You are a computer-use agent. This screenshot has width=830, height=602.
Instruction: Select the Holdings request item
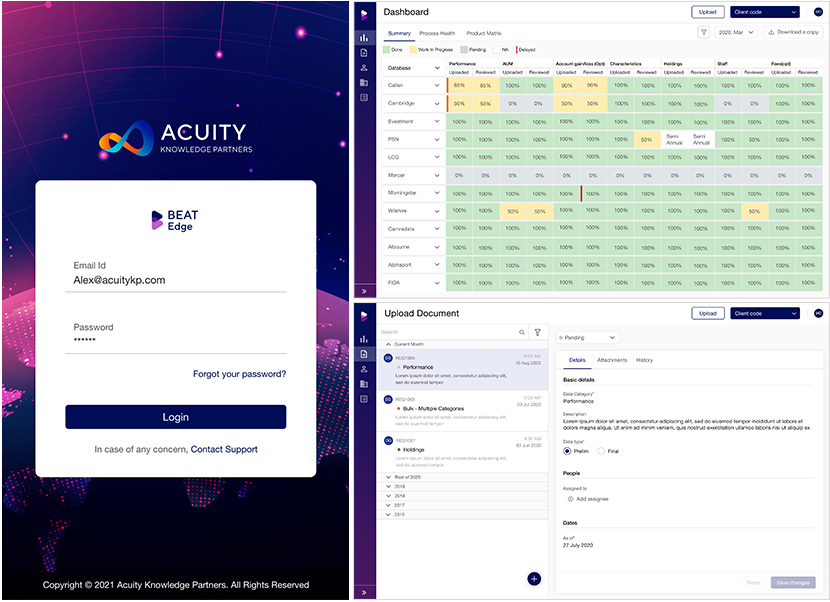[x=463, y=452]
